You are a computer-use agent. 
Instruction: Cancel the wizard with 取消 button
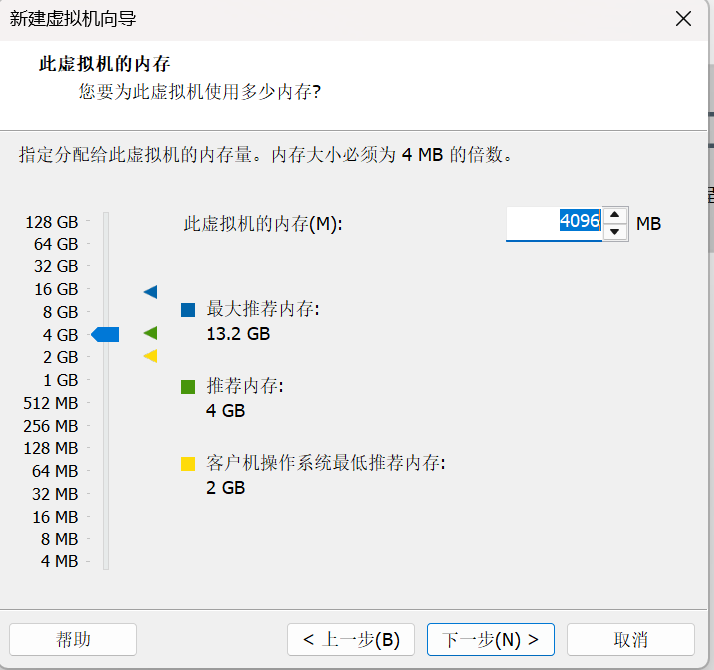[631, 639]
